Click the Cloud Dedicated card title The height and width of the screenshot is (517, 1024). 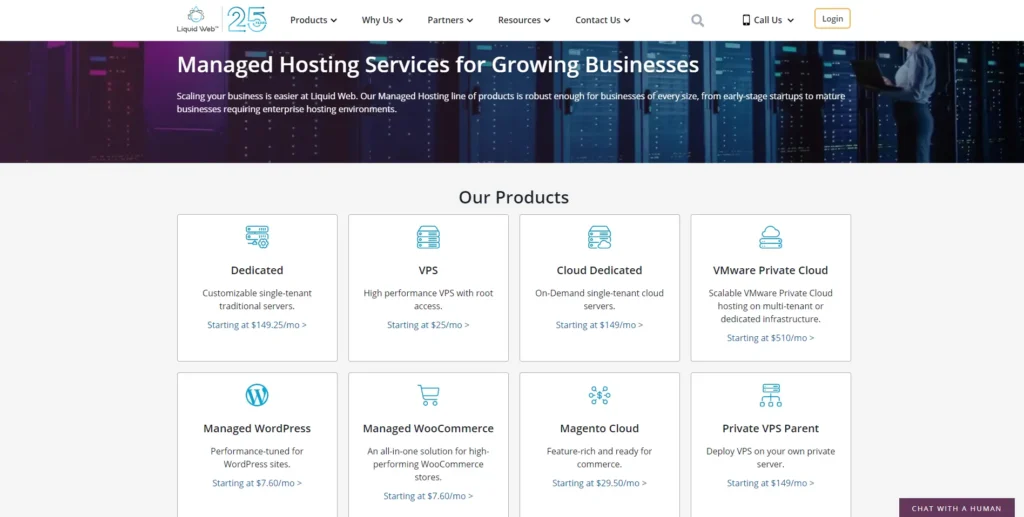pos(599,270)
